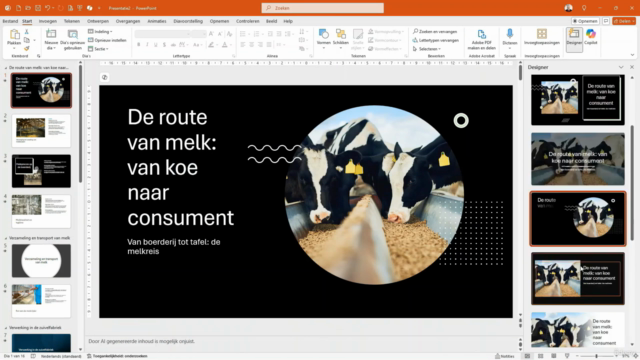Image resolution: width=640 pixels, height=360 pixels.
Task: Click Zoeken en vervangen
Action: (x=435, y=31)
